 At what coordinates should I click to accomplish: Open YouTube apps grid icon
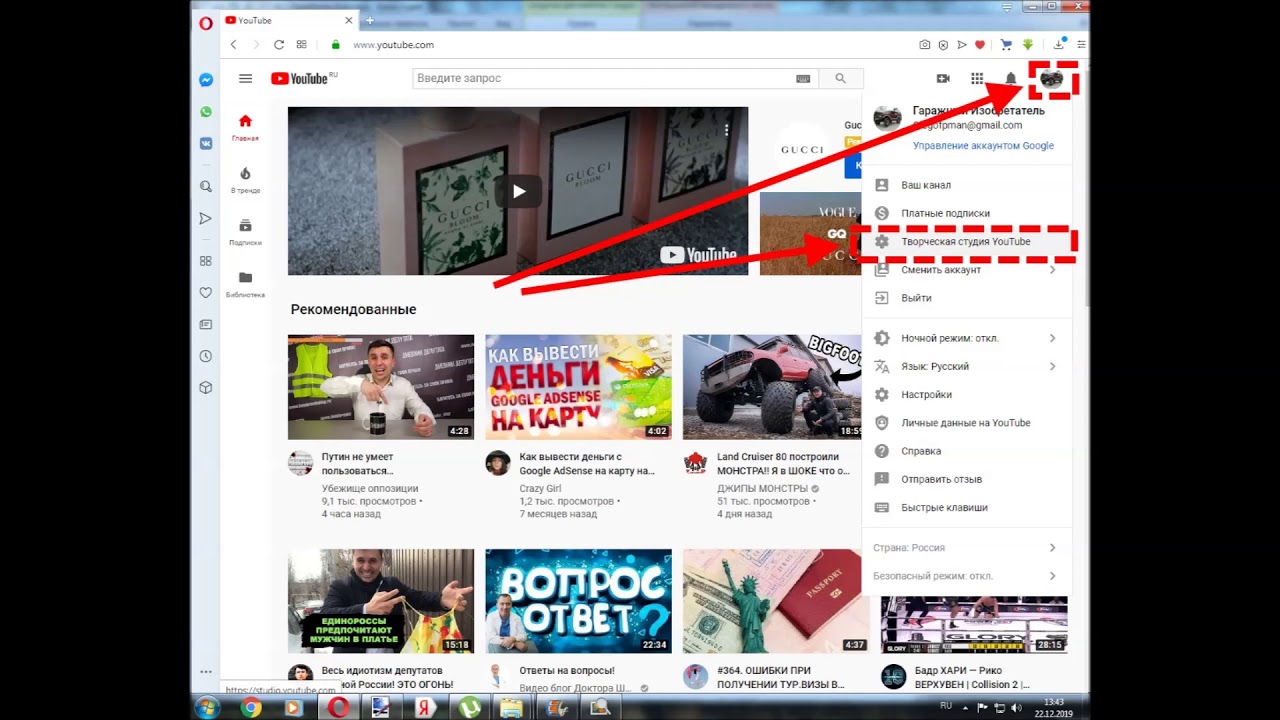coord(977,78)
